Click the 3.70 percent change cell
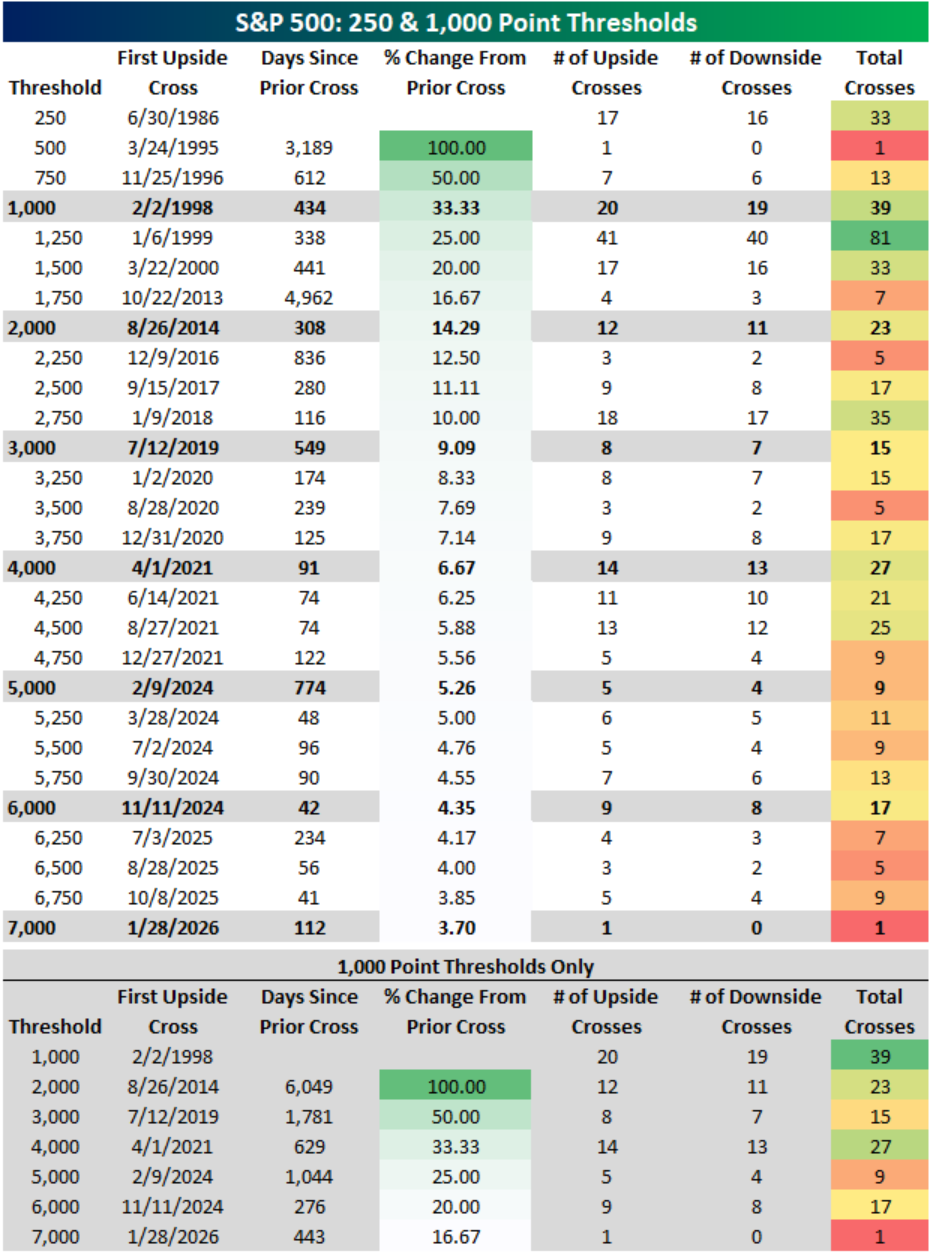 tap(456, 927)
